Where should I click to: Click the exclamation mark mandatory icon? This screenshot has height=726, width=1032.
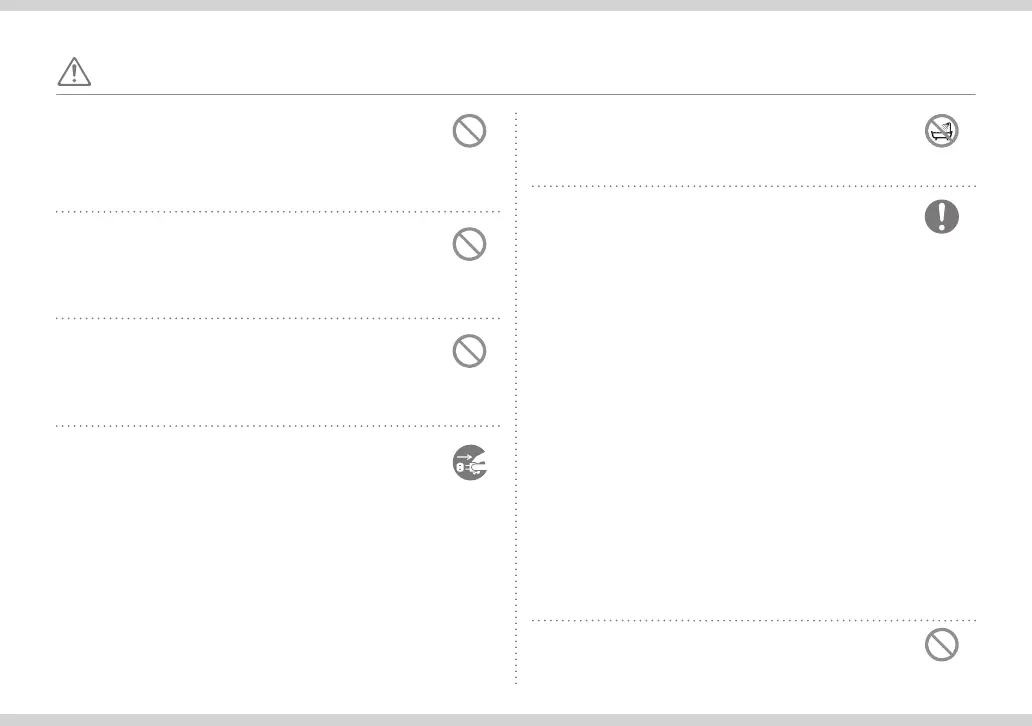(941, 218)
